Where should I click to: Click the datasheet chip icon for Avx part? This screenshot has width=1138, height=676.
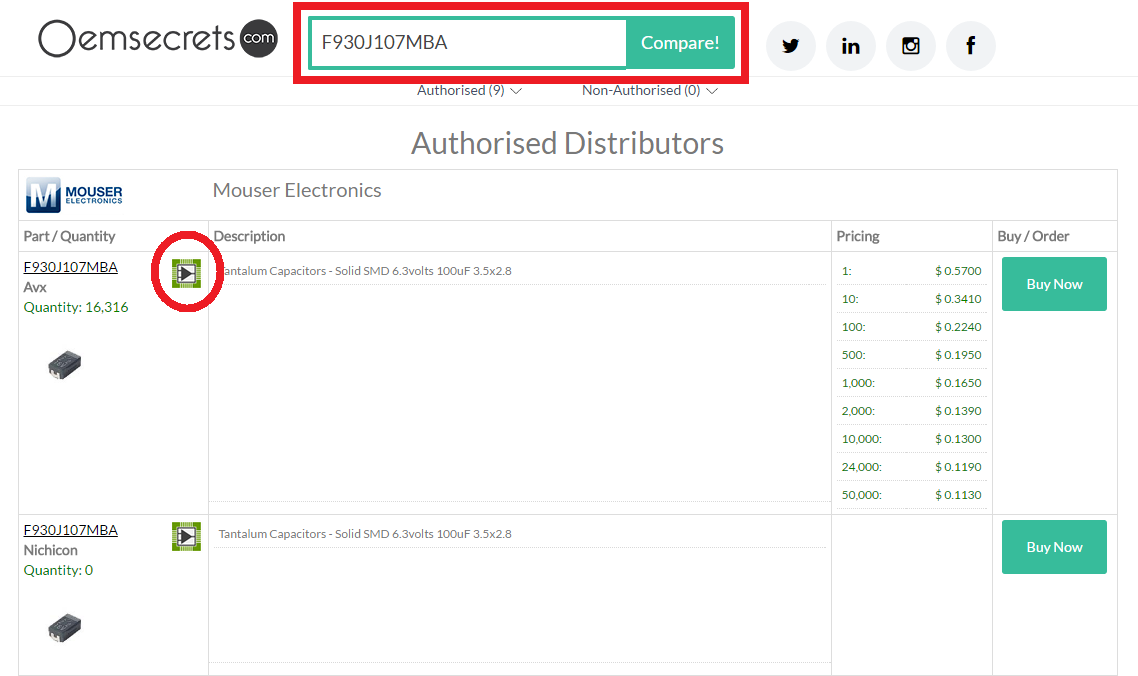click(x=187, y=273)
